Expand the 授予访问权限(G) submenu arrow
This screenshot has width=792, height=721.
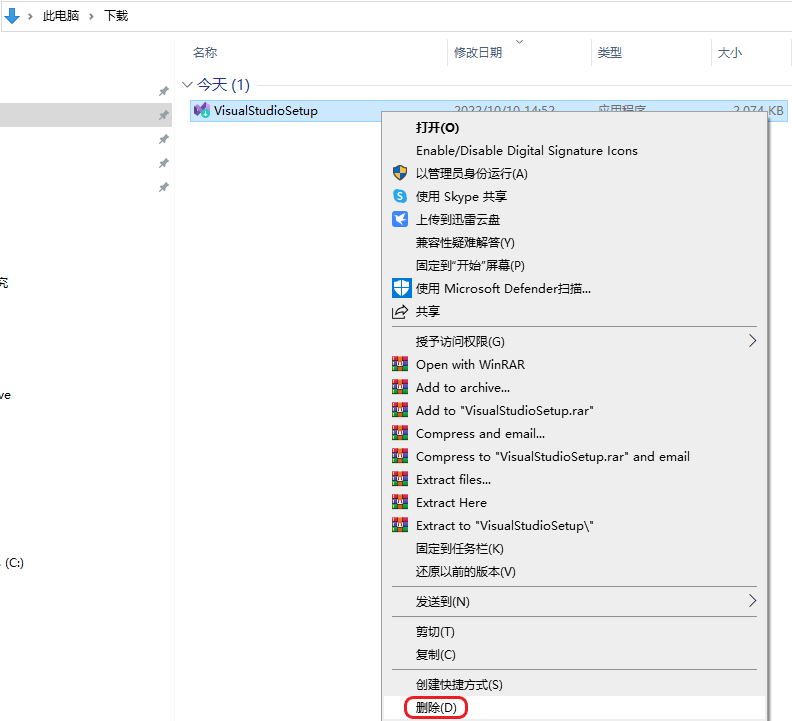click(752, 341)
